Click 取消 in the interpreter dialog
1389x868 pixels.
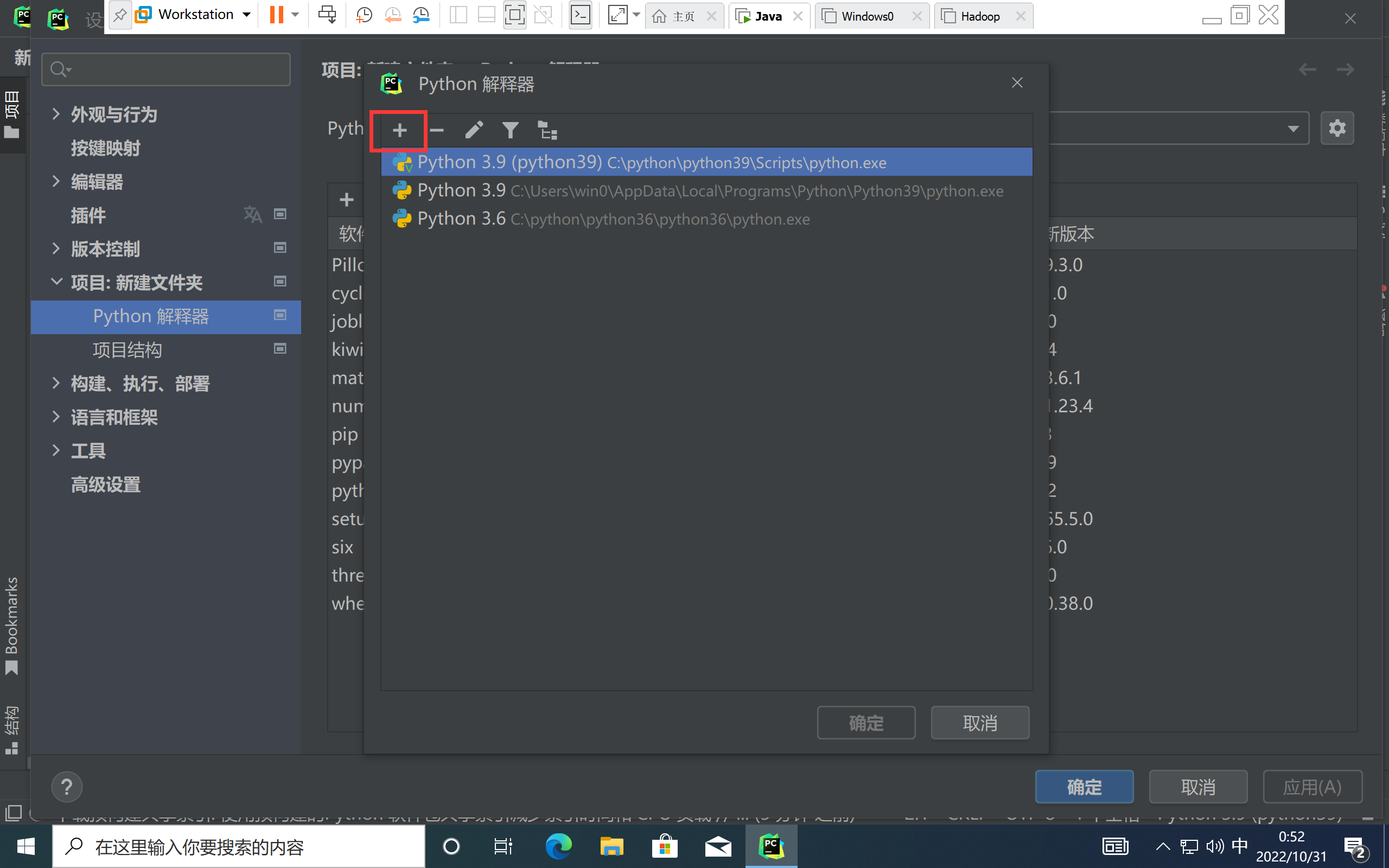(x=979, y=723)
